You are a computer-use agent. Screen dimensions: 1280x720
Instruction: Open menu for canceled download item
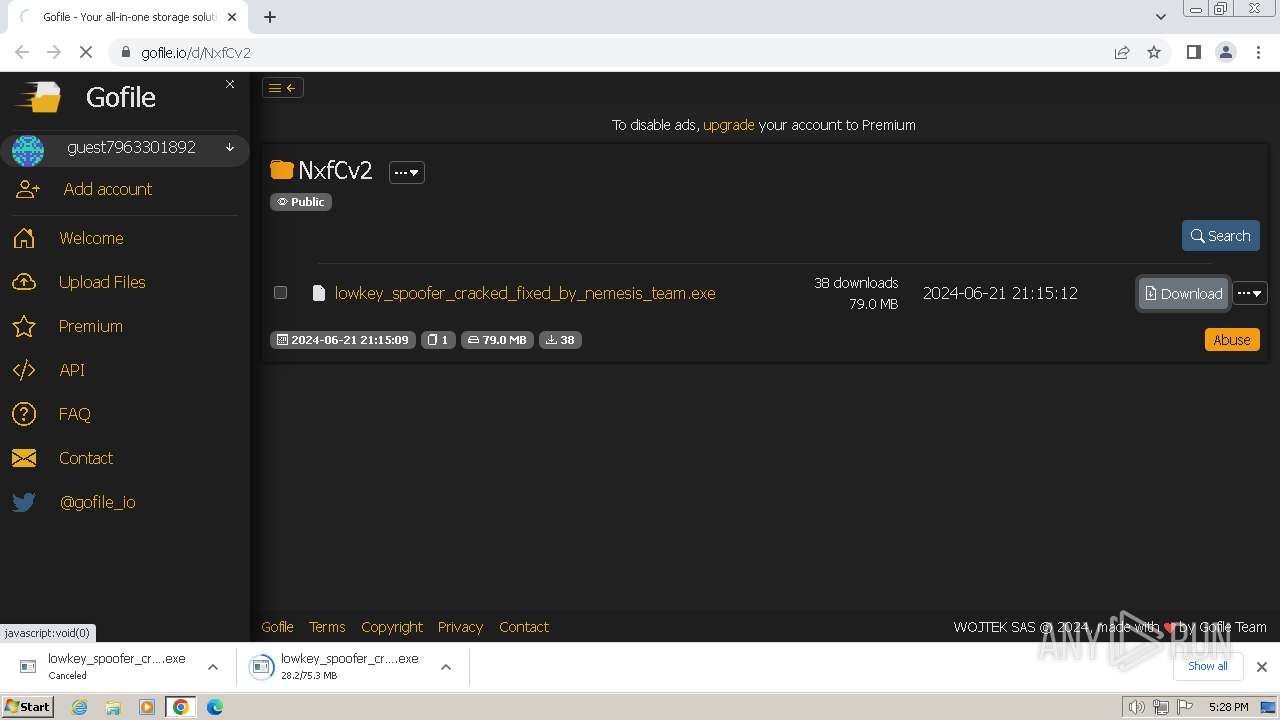point(212,667)
